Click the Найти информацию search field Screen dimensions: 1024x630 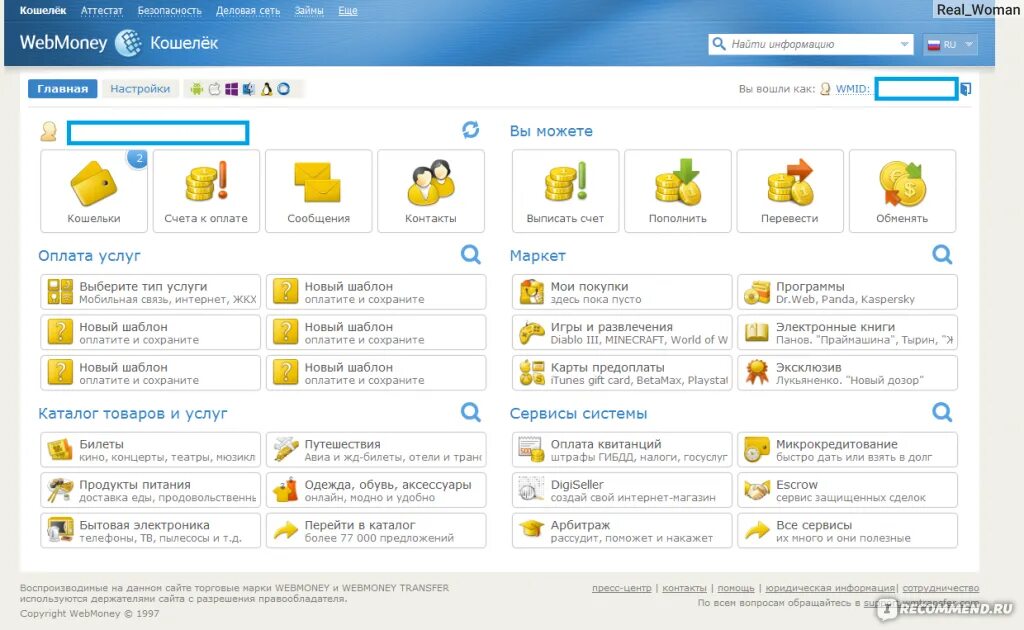coord(810,44)
